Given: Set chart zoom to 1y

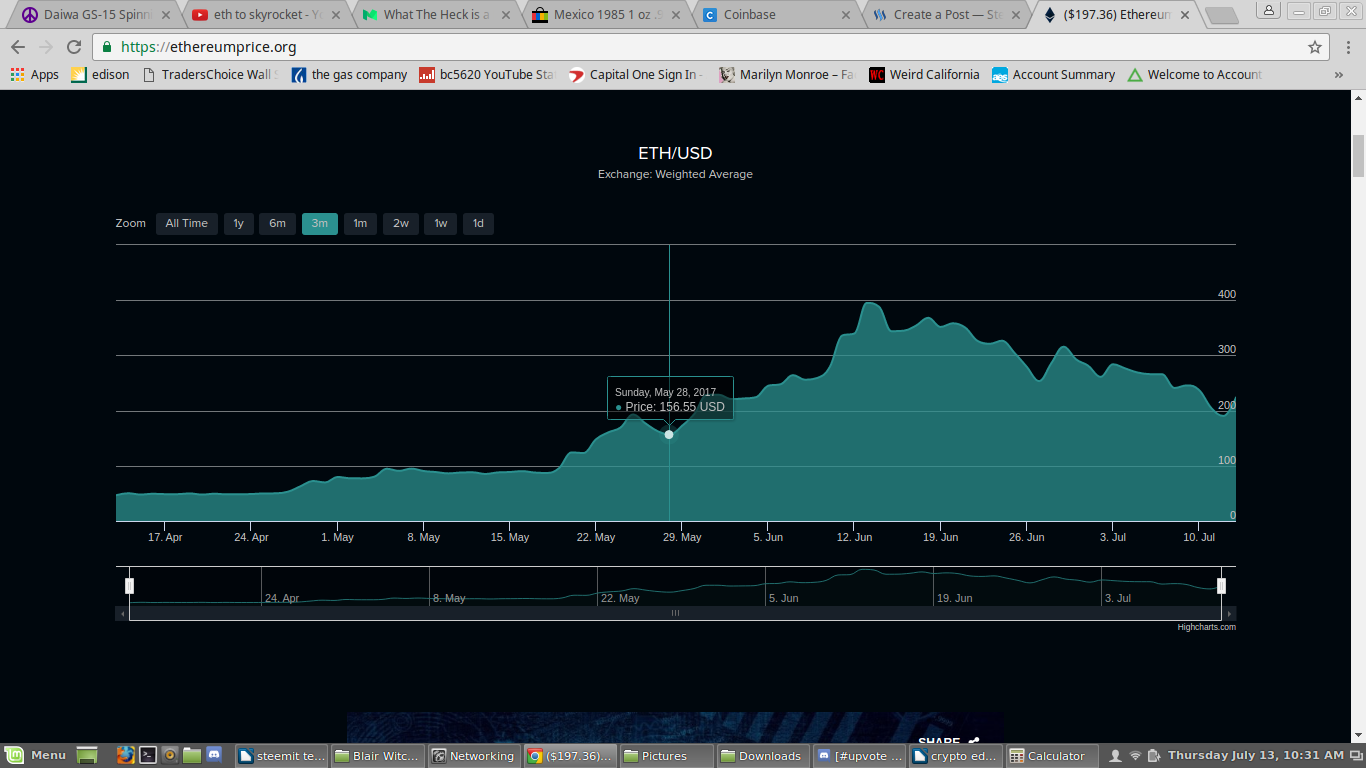Looking at the screenshot, I should pos(239,224).
